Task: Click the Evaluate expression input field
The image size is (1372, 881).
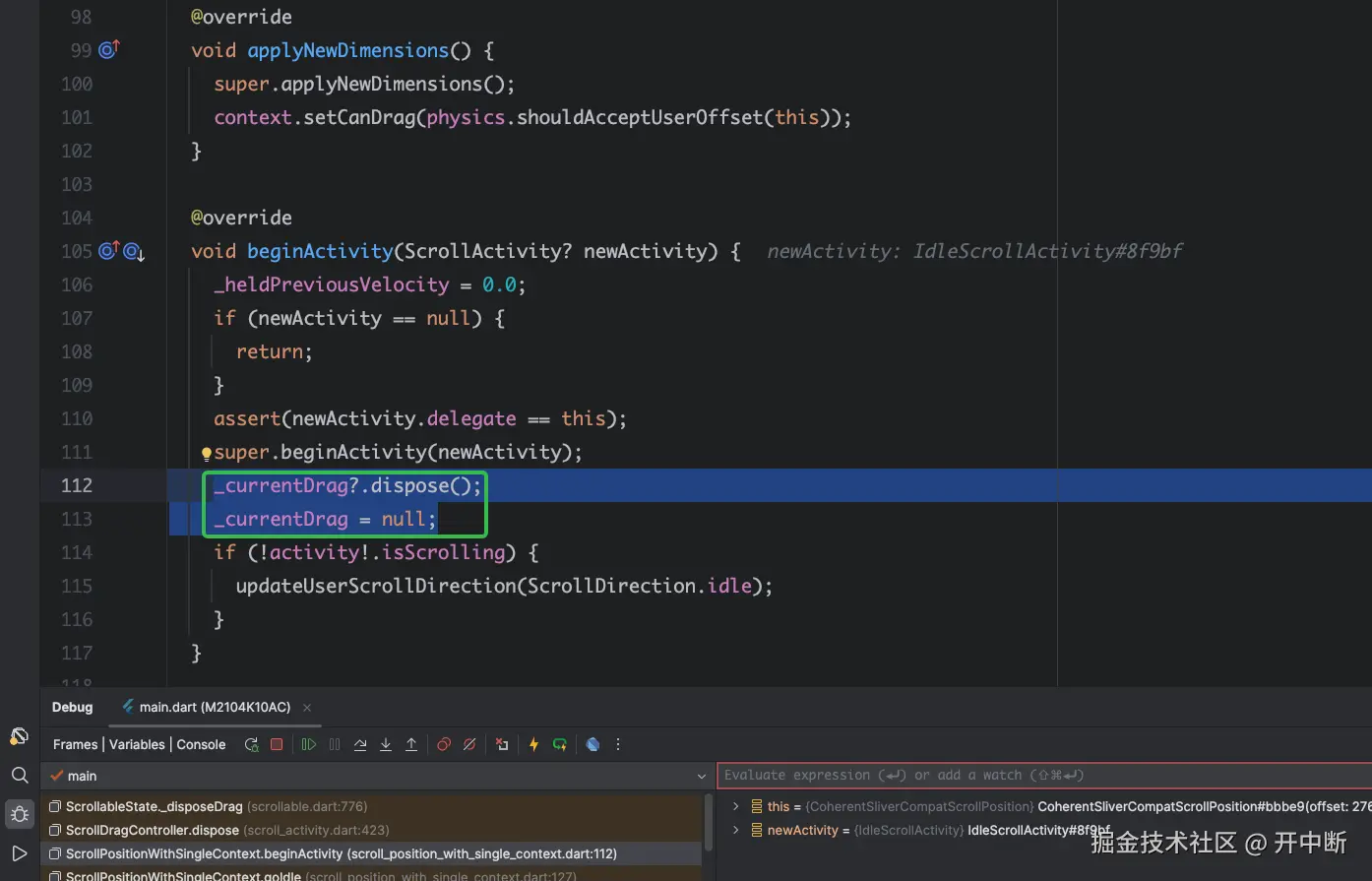Action: [x=1044, y=776]
